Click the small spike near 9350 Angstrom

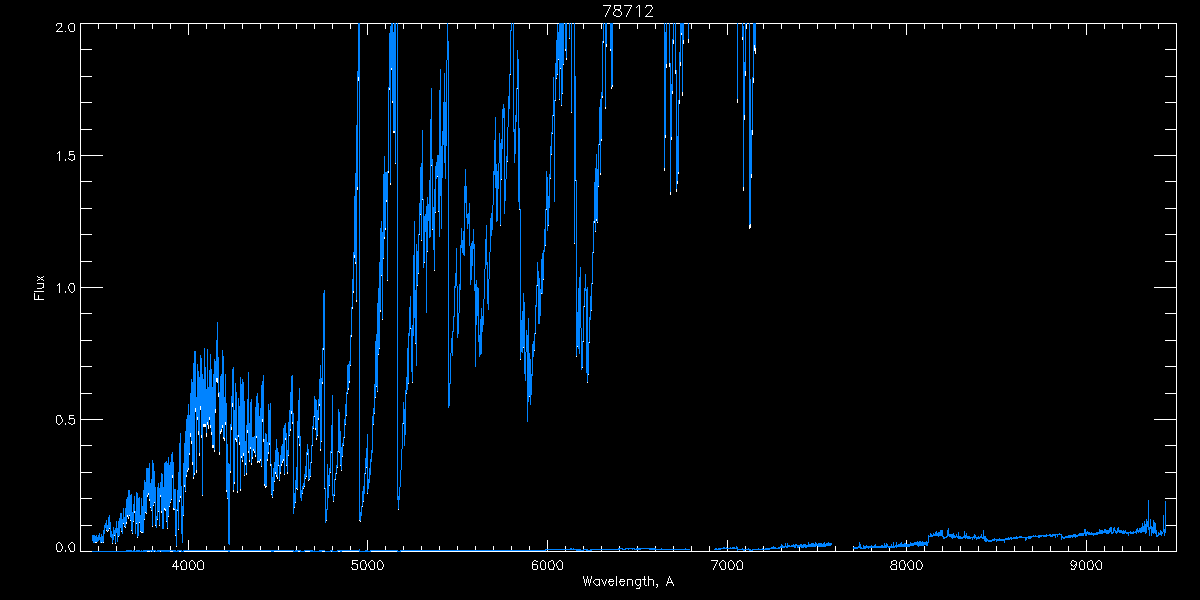click(1148, 510)
